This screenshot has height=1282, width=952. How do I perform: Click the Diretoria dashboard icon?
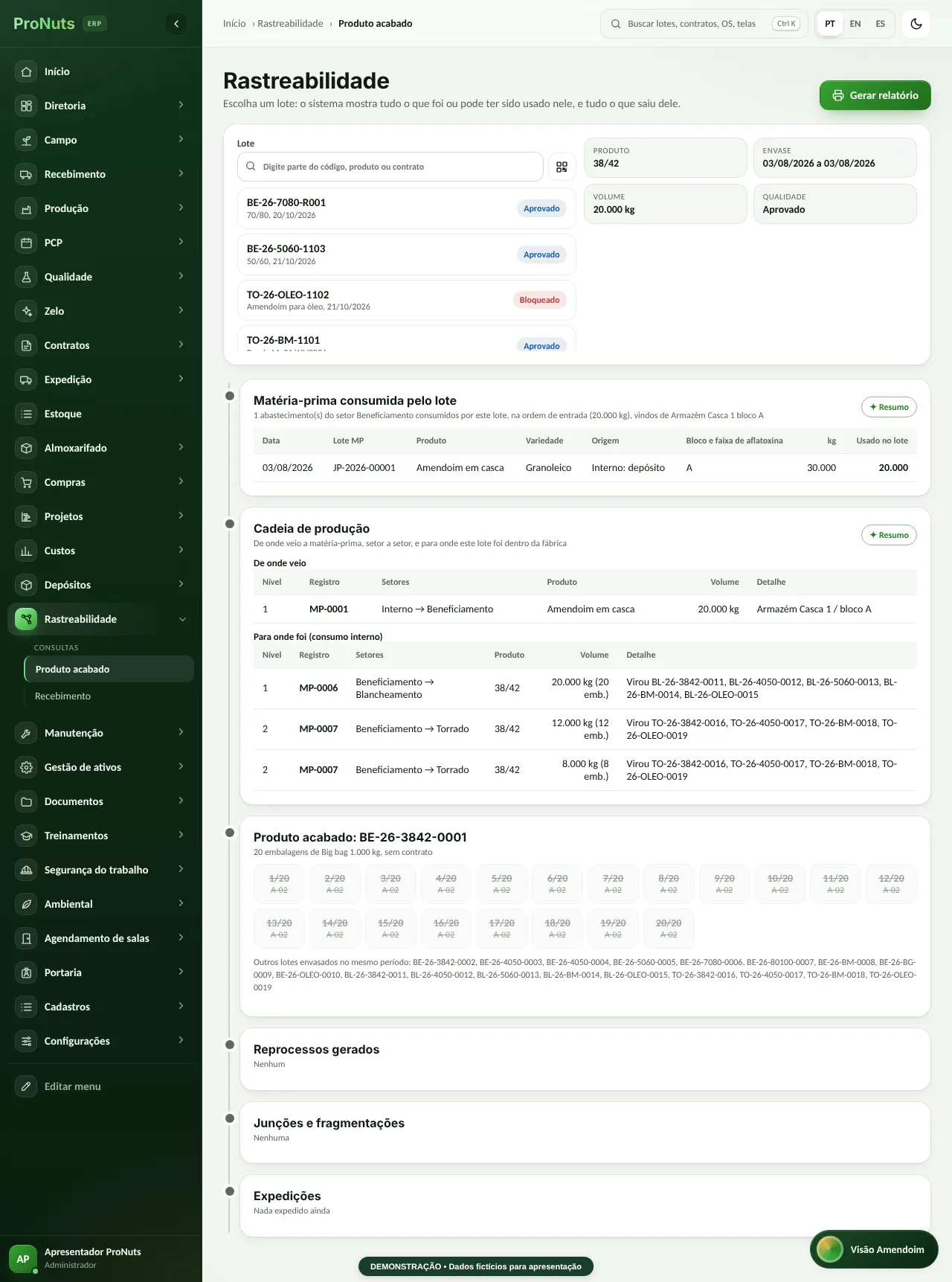tap(26, 106)
